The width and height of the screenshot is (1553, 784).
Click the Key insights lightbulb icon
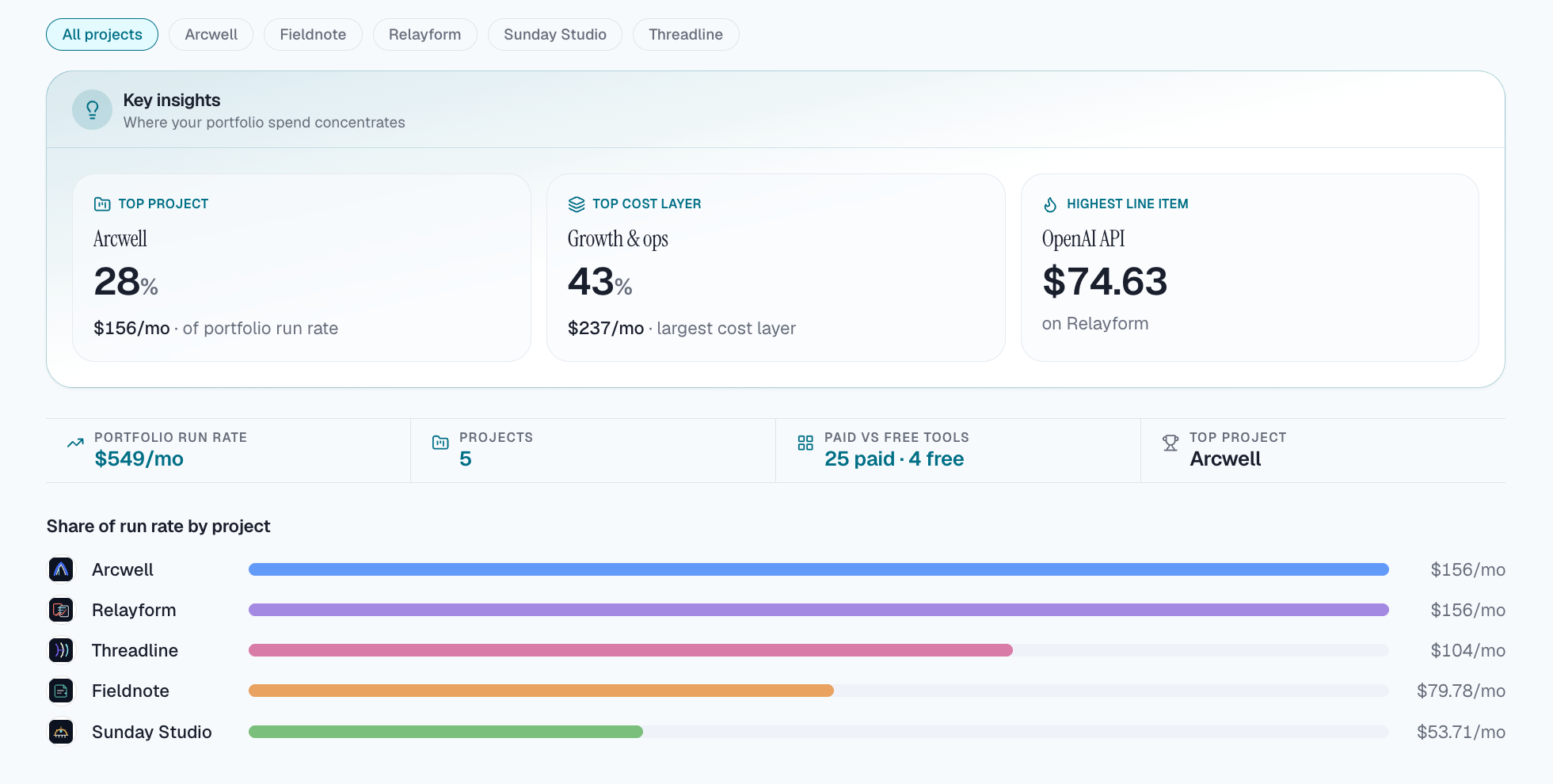(x=93, y=109)
